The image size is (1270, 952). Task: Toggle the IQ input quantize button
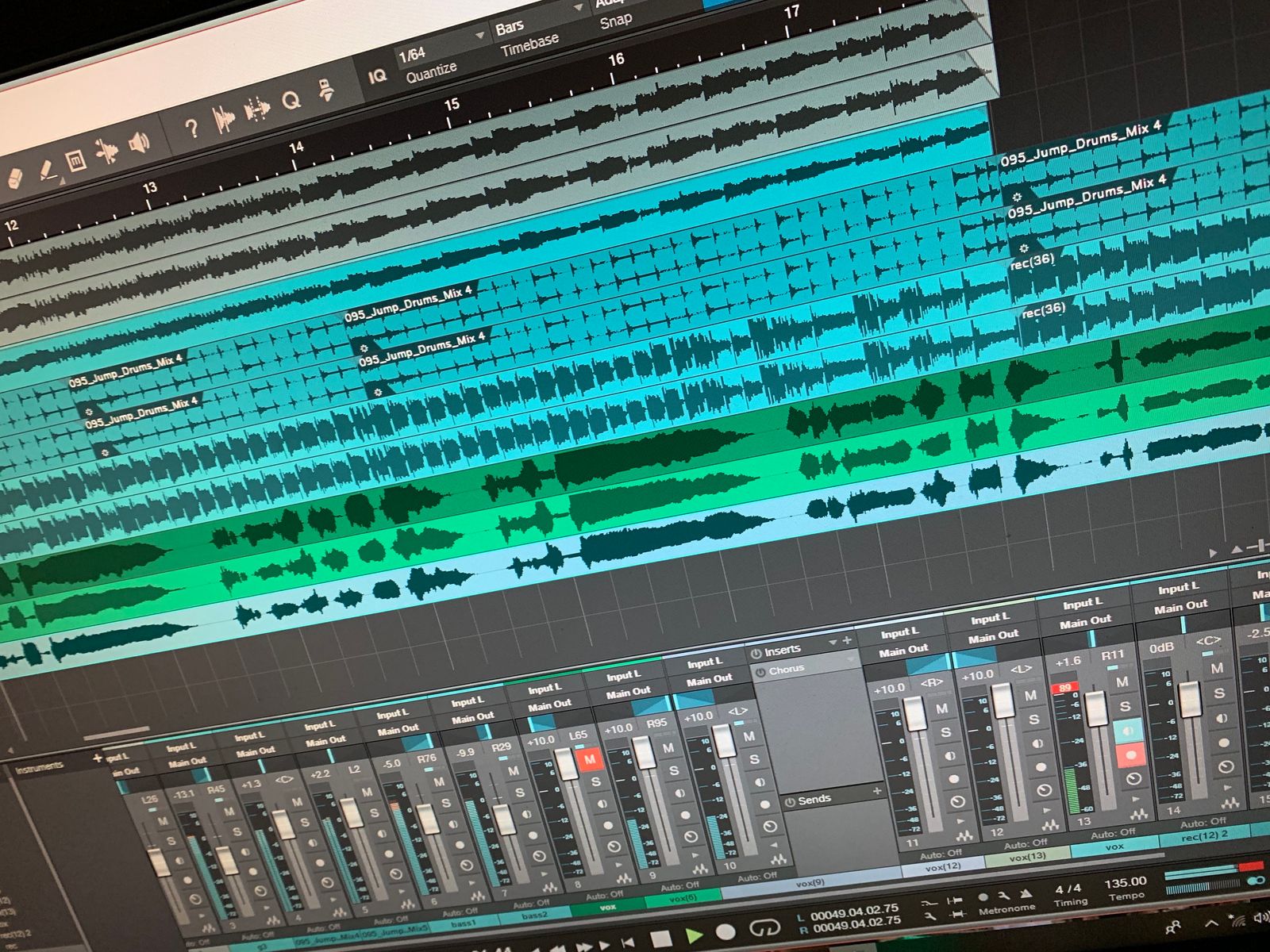pos(377,76)
